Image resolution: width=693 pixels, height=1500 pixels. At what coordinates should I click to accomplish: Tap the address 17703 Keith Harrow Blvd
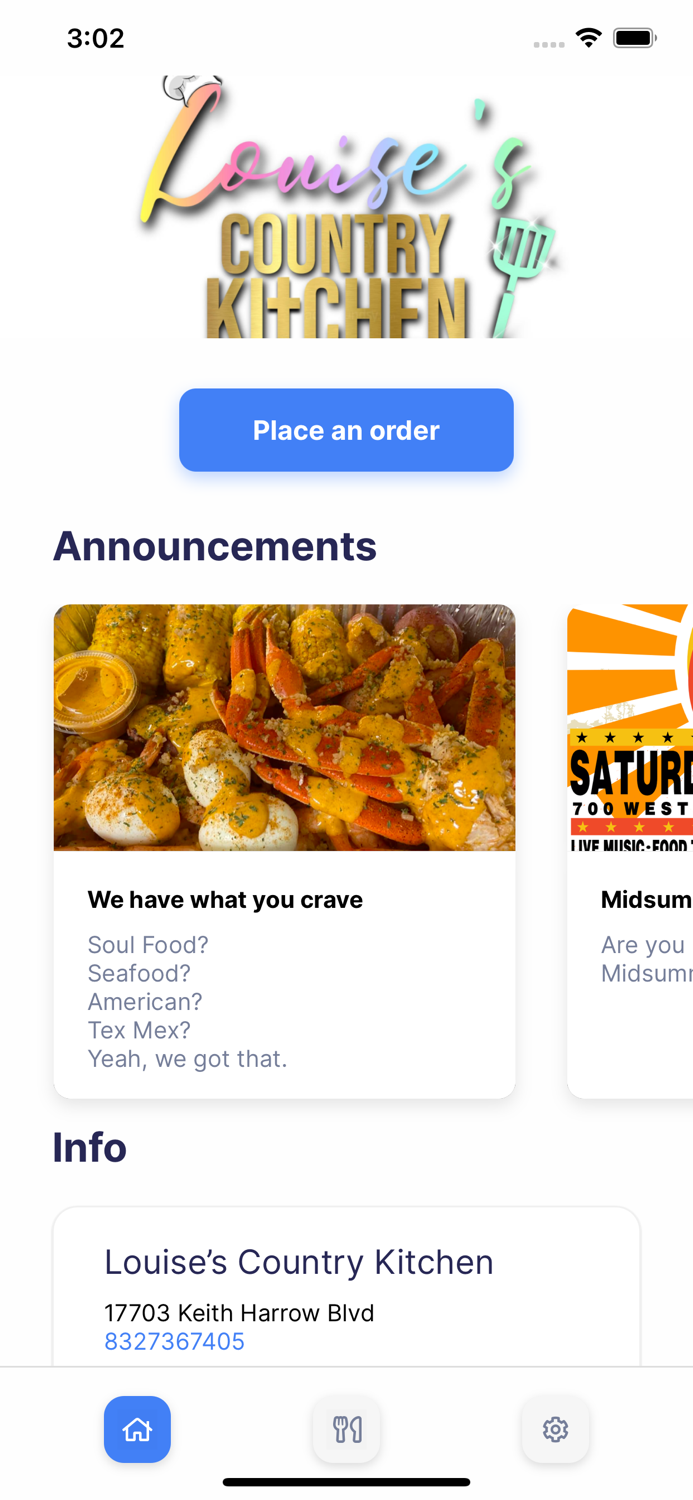click(x=239, y=1312)
